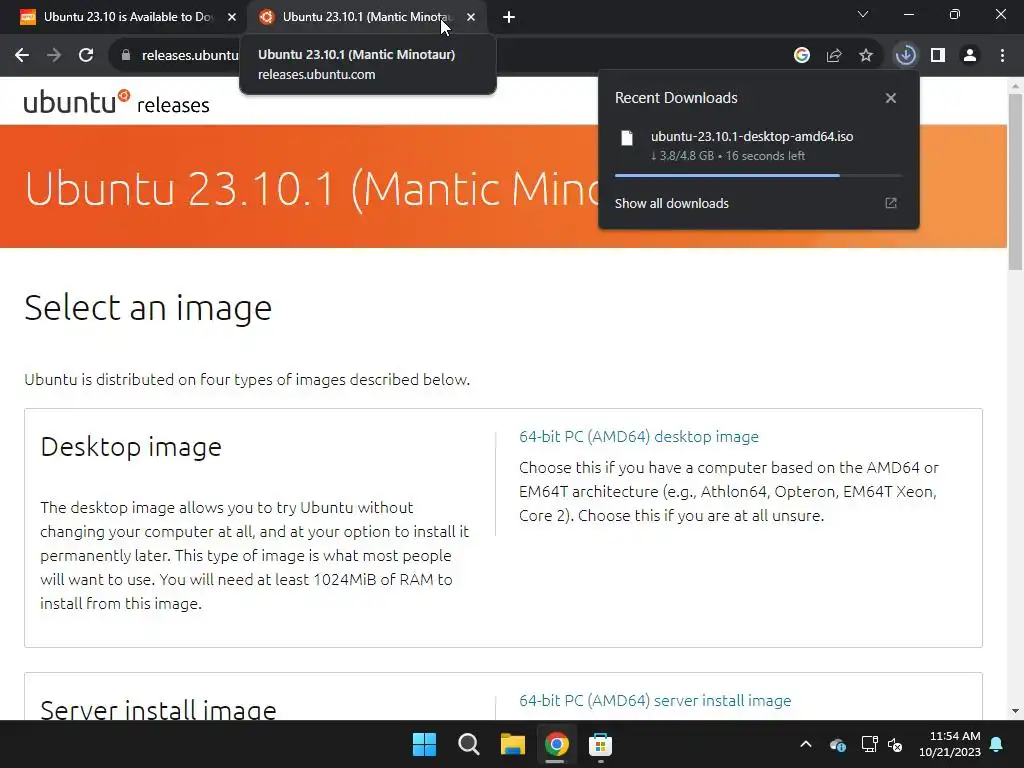
Task: Click 'Show all downloads'
Action: 671,203
